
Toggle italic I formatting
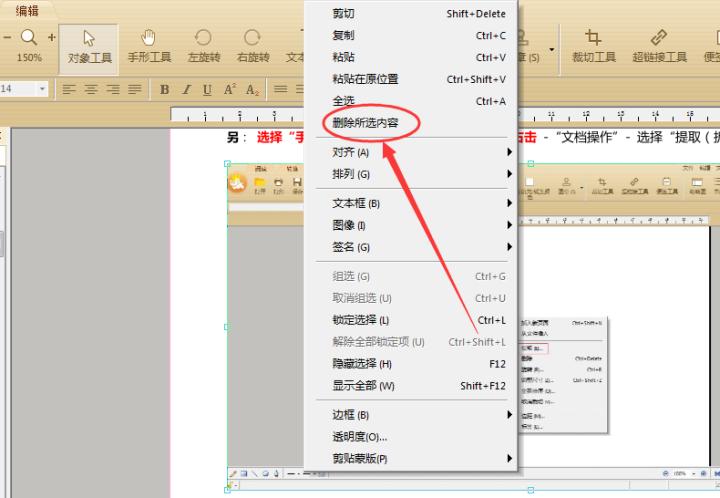click(186, 90)
